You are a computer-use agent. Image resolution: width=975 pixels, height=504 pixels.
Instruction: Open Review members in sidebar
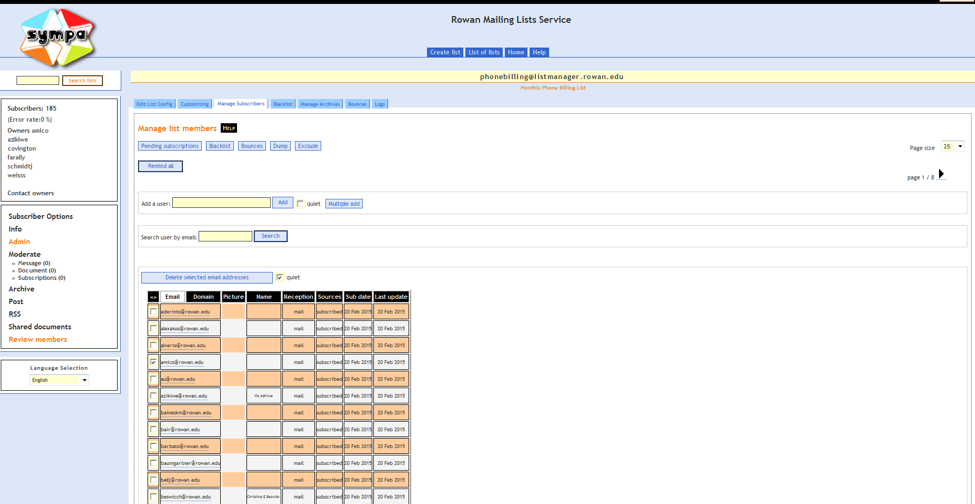37,339
